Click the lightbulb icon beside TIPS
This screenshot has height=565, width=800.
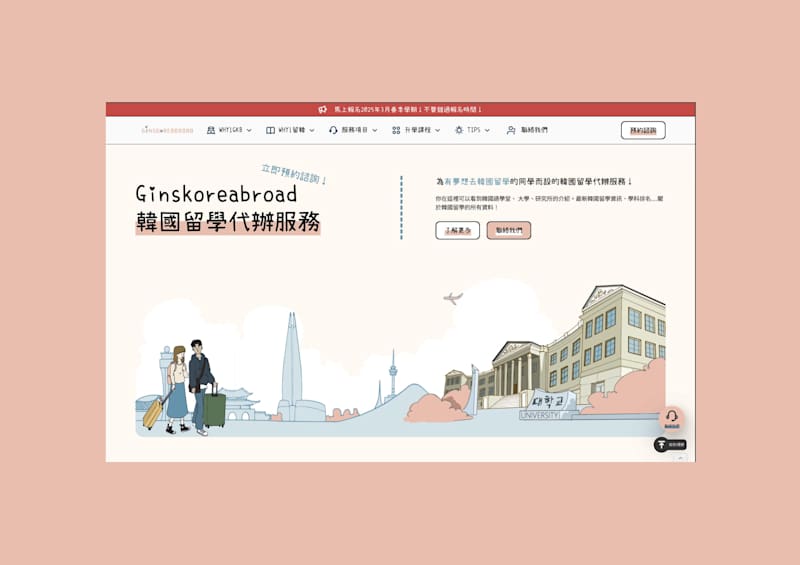pos(459,130)
